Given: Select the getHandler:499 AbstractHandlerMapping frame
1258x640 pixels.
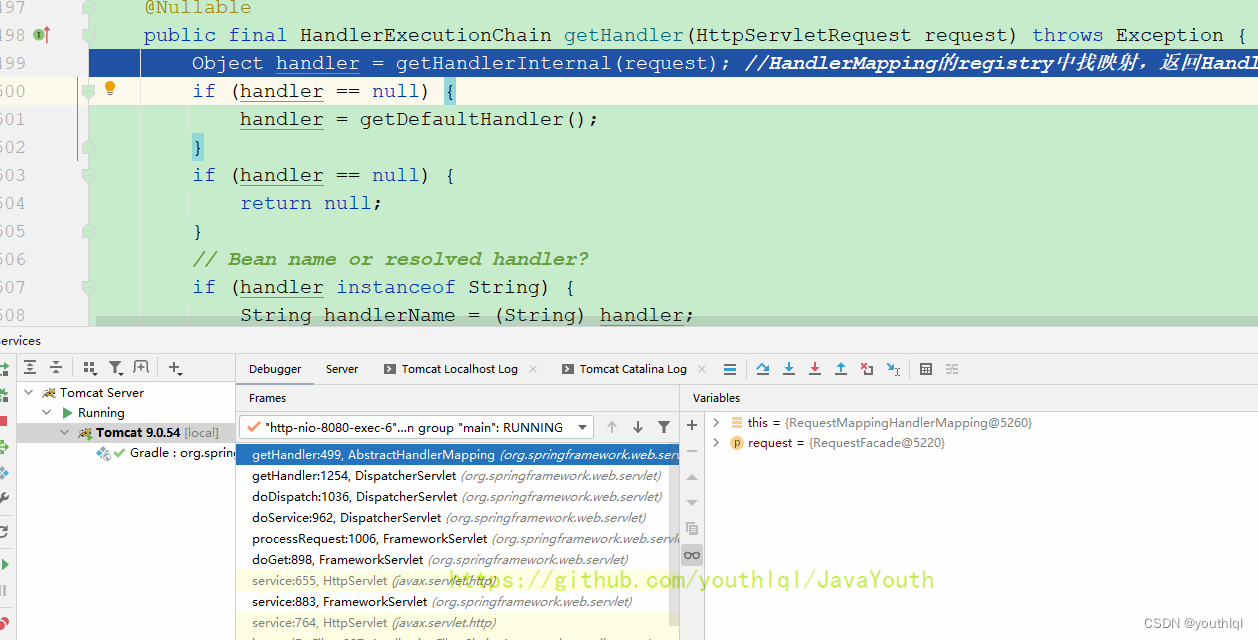Looking at the screenshot, I should (x=457, y=455).
